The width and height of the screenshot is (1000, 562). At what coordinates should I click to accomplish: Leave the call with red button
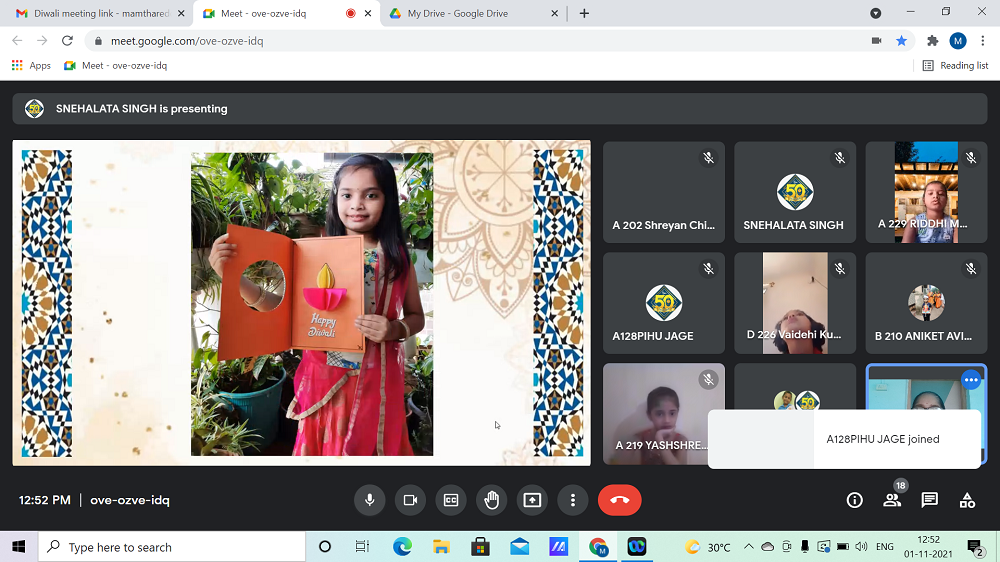click(619, 500)
